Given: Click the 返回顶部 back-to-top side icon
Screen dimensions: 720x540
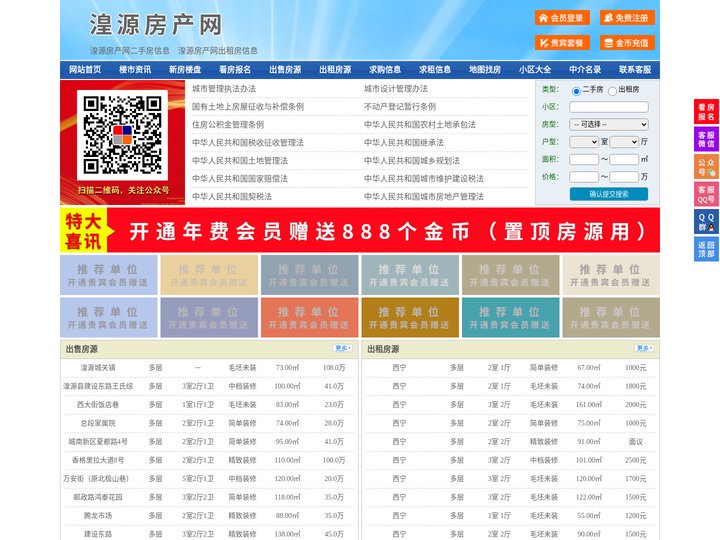Looking at the screenshot, I should [x=706, y=249].
